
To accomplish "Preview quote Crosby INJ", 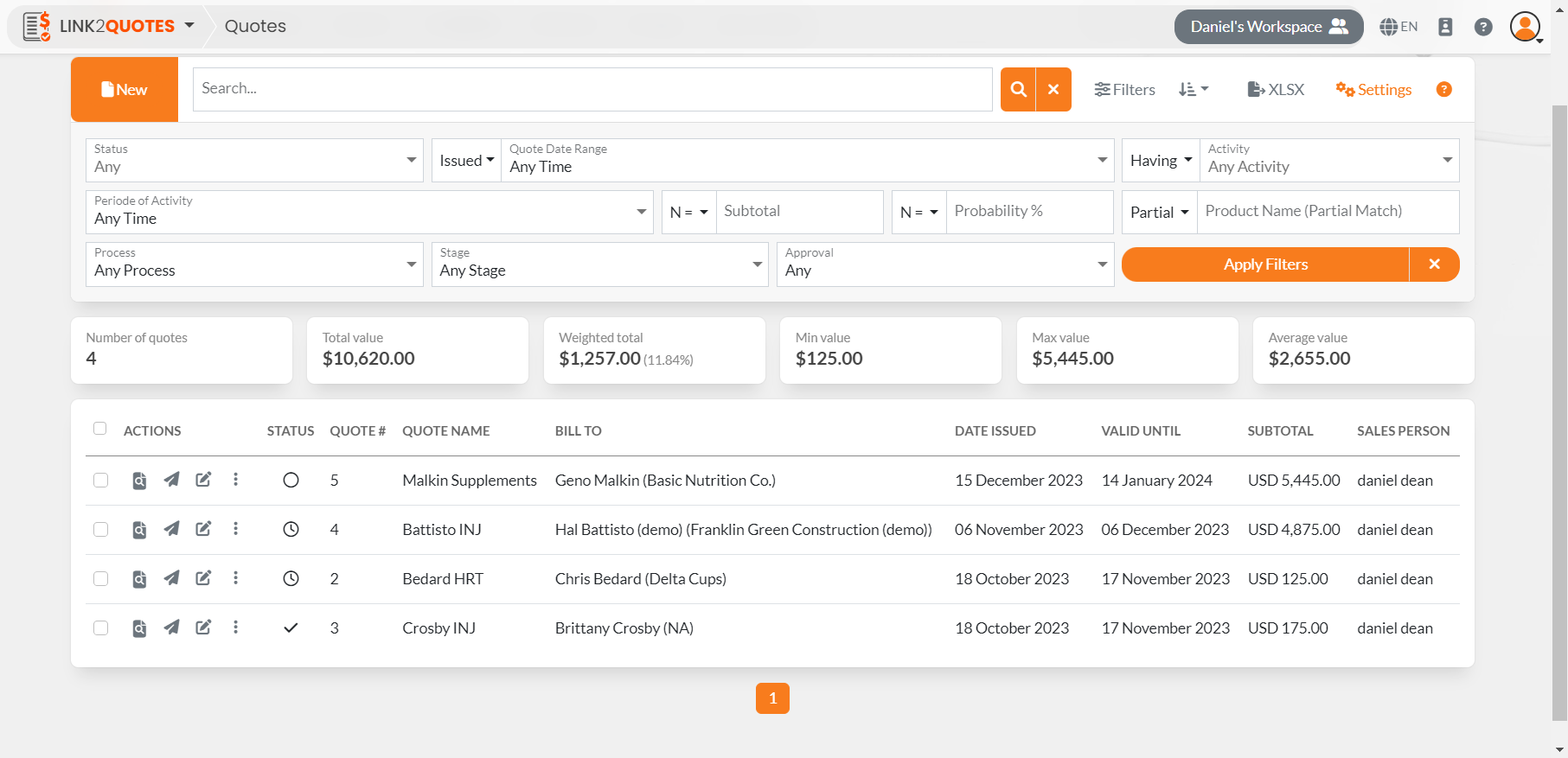I will [x=139, y=628].
